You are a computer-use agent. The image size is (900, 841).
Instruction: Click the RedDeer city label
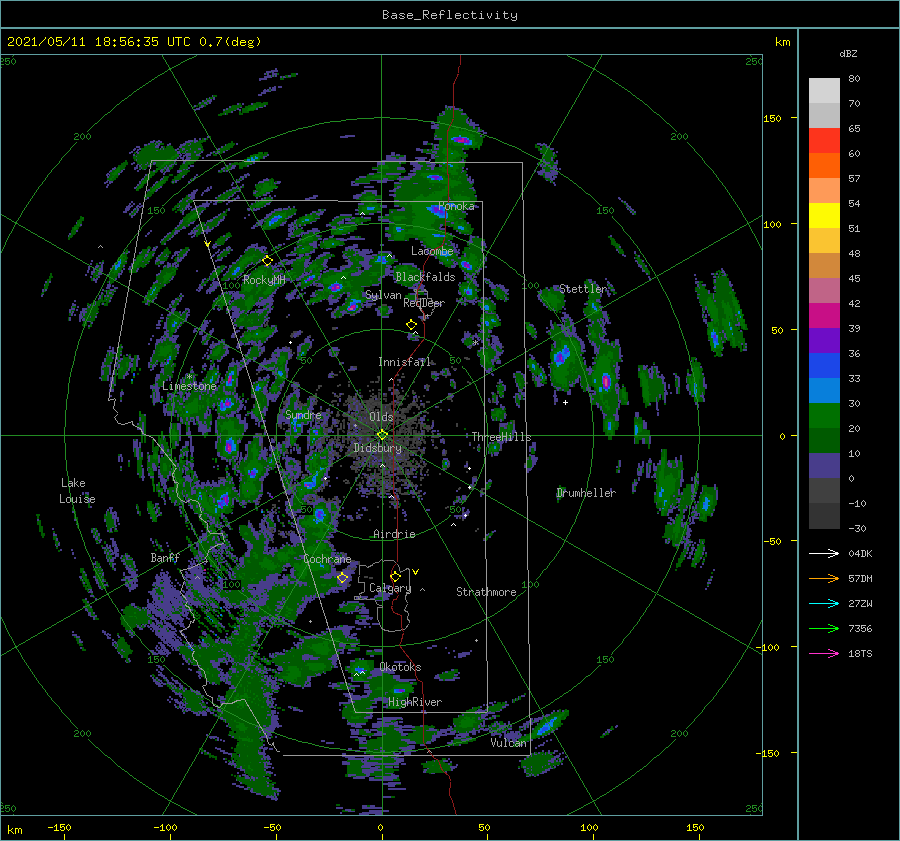click(x=424, y=303)
